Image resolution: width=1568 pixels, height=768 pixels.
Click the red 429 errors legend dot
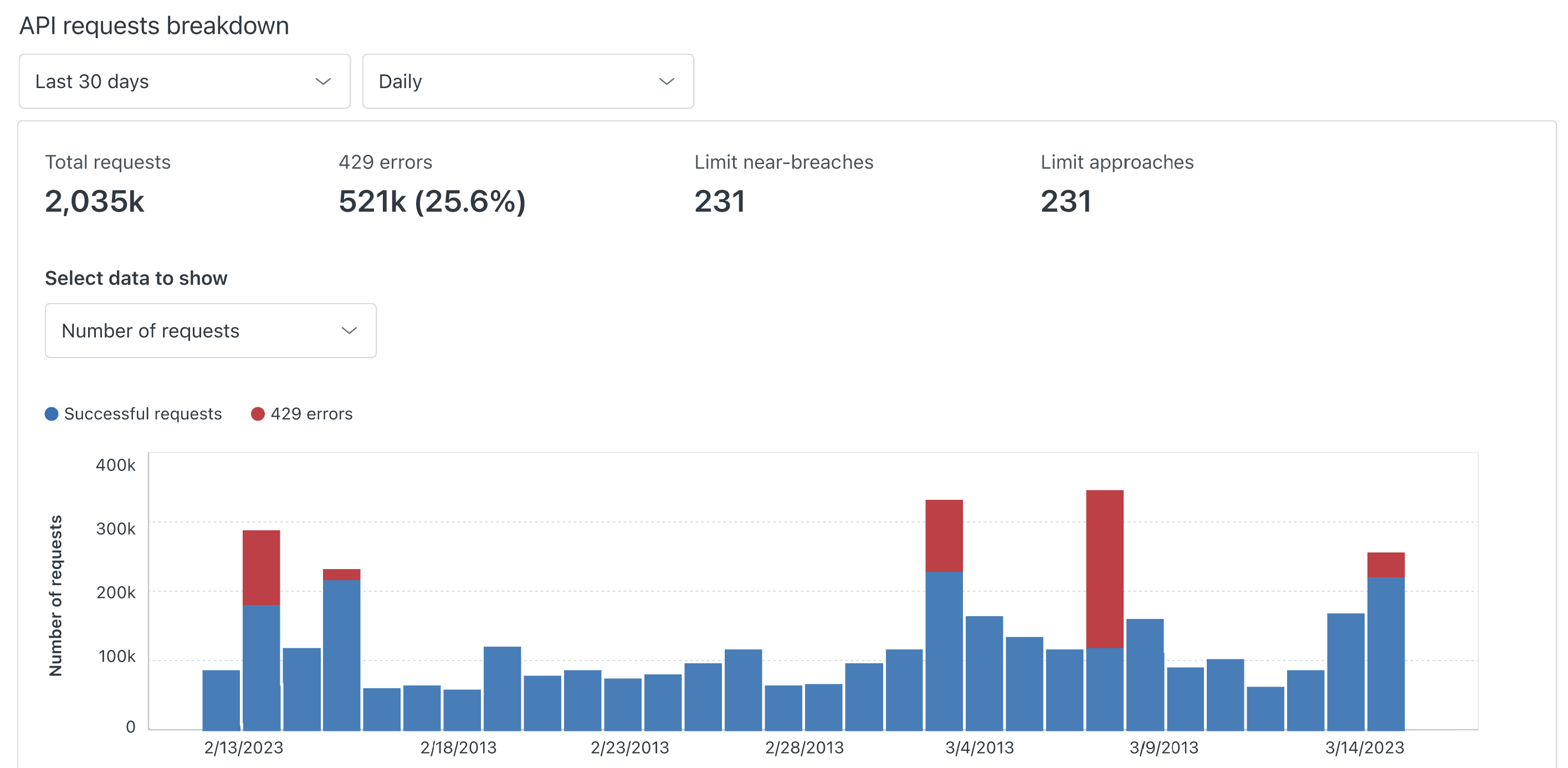[258, 414]
